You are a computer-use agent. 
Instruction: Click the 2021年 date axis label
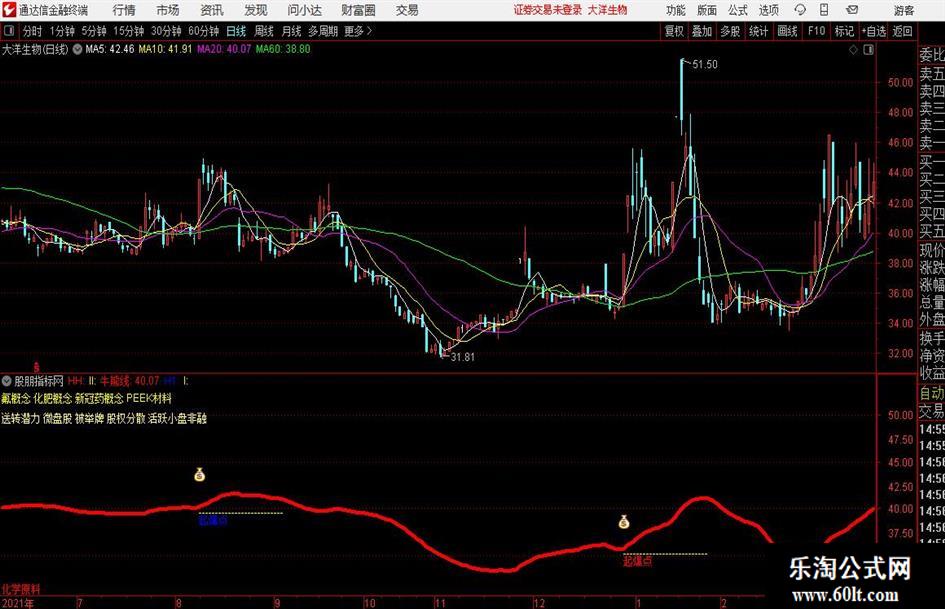pyautogui.click(x=17, y=603)
